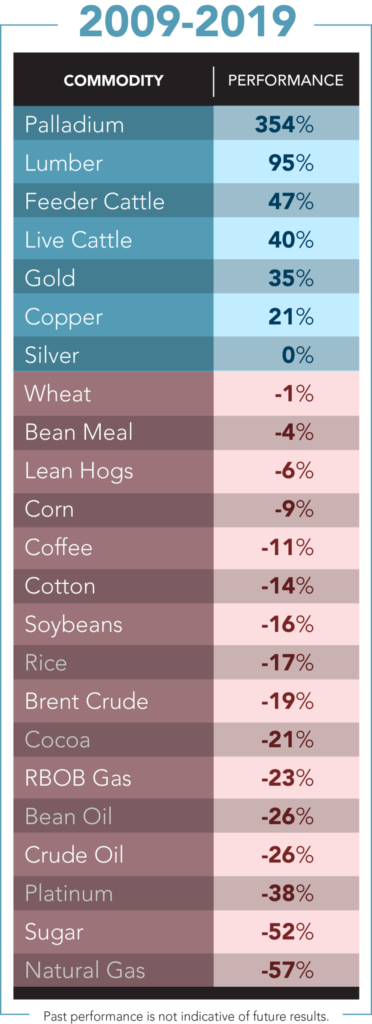372x1024 pixels.
Task: Select the Coffee -11% value
Action: (x=287, y=547)
